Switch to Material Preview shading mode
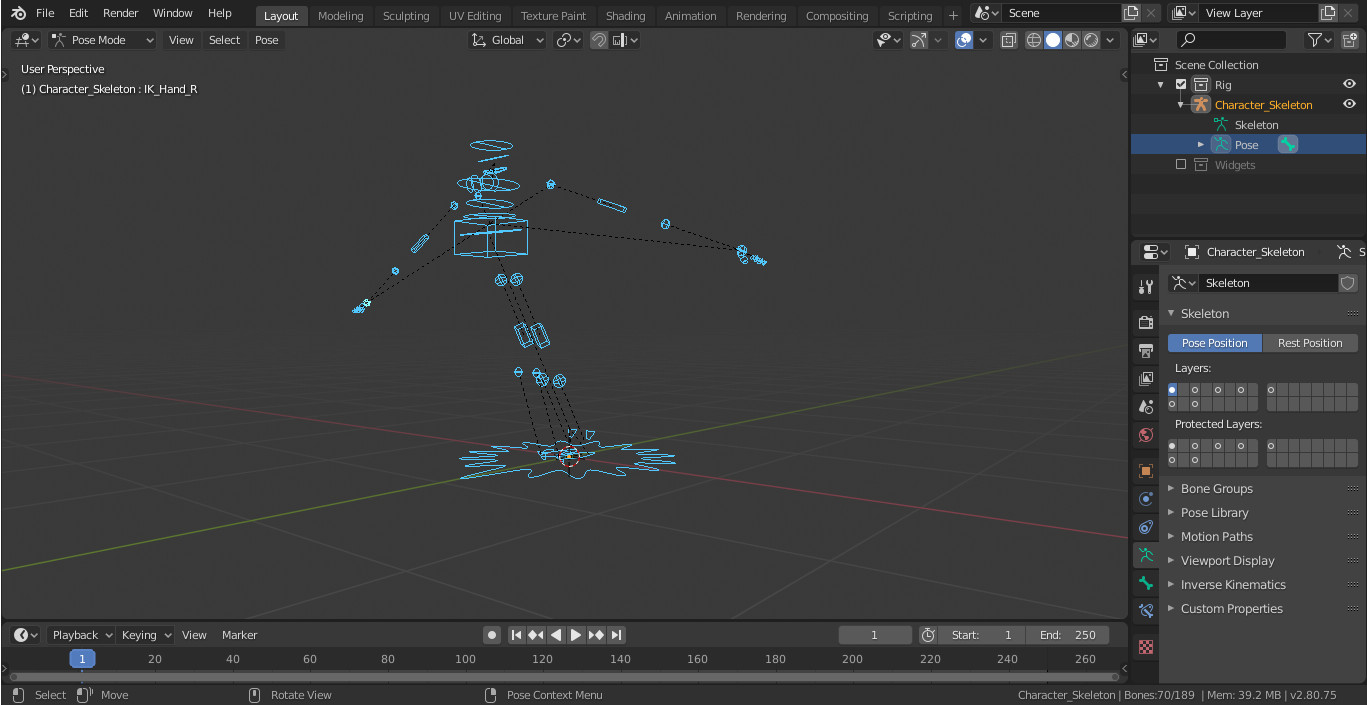 (1071, 40)
